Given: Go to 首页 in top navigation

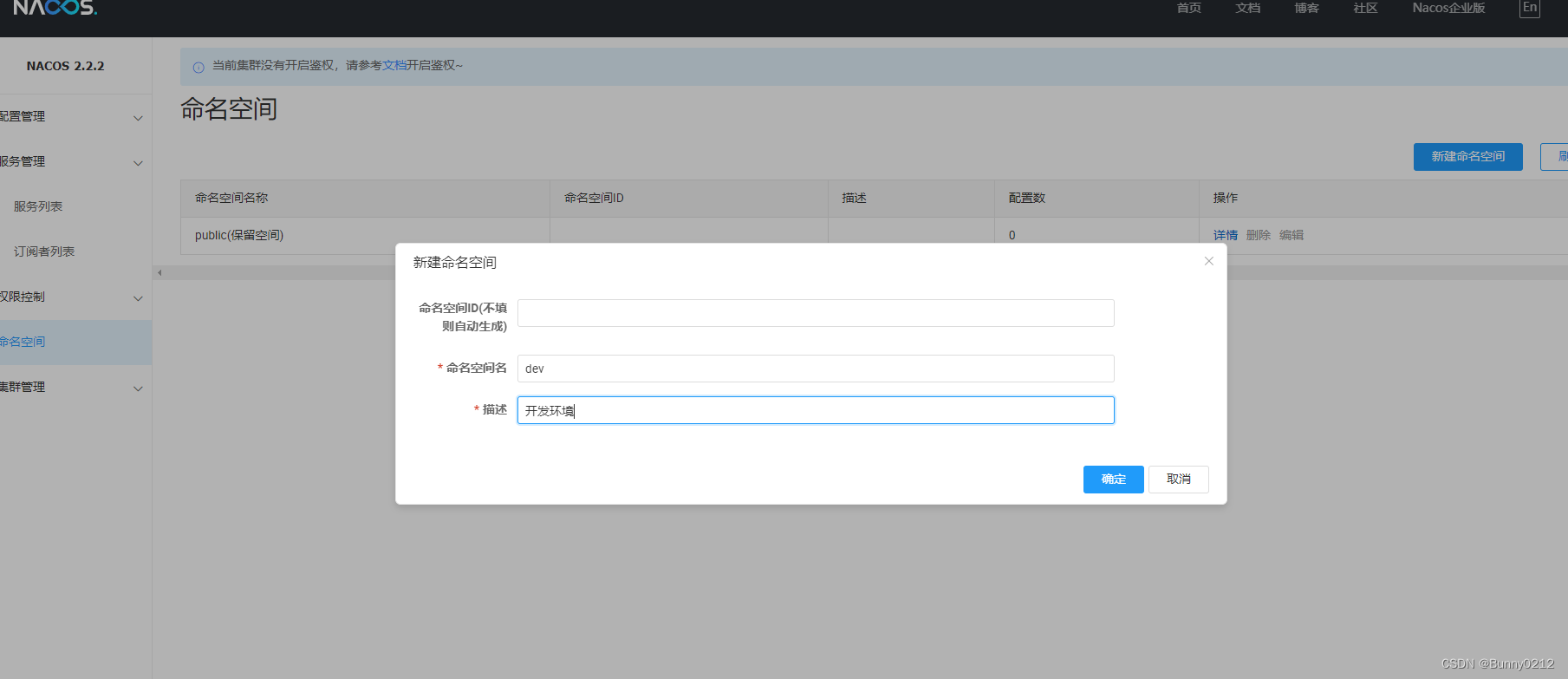Looking at the screenshot, I should pos(1188,8).
